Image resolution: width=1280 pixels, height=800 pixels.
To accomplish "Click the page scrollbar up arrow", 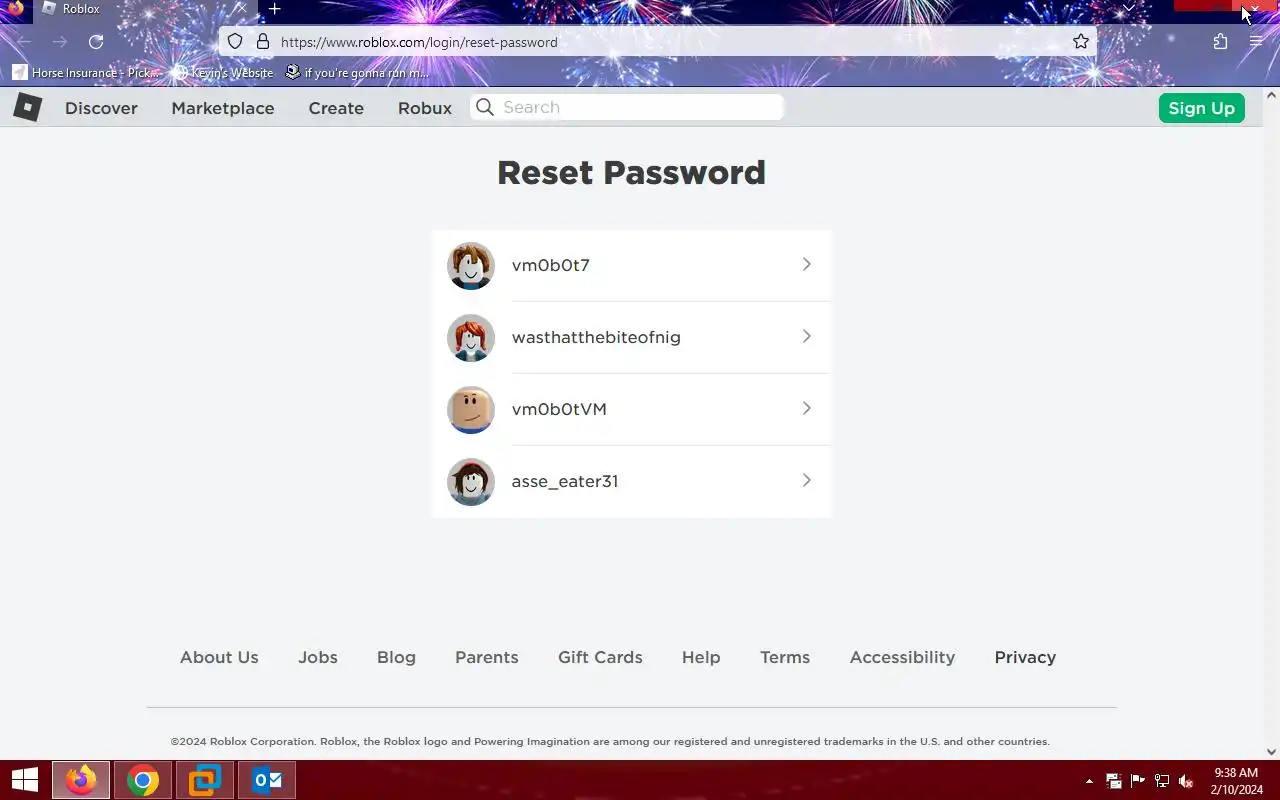I will click(1272, 95).
